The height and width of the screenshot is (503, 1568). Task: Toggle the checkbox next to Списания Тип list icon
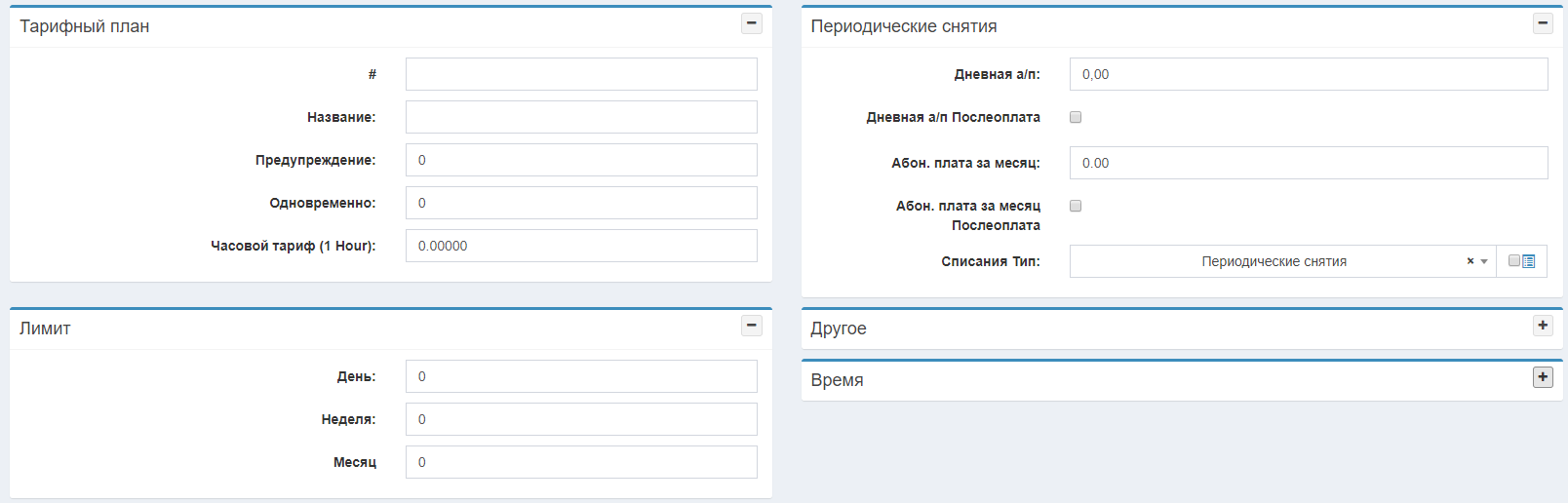pos(1513,261)
